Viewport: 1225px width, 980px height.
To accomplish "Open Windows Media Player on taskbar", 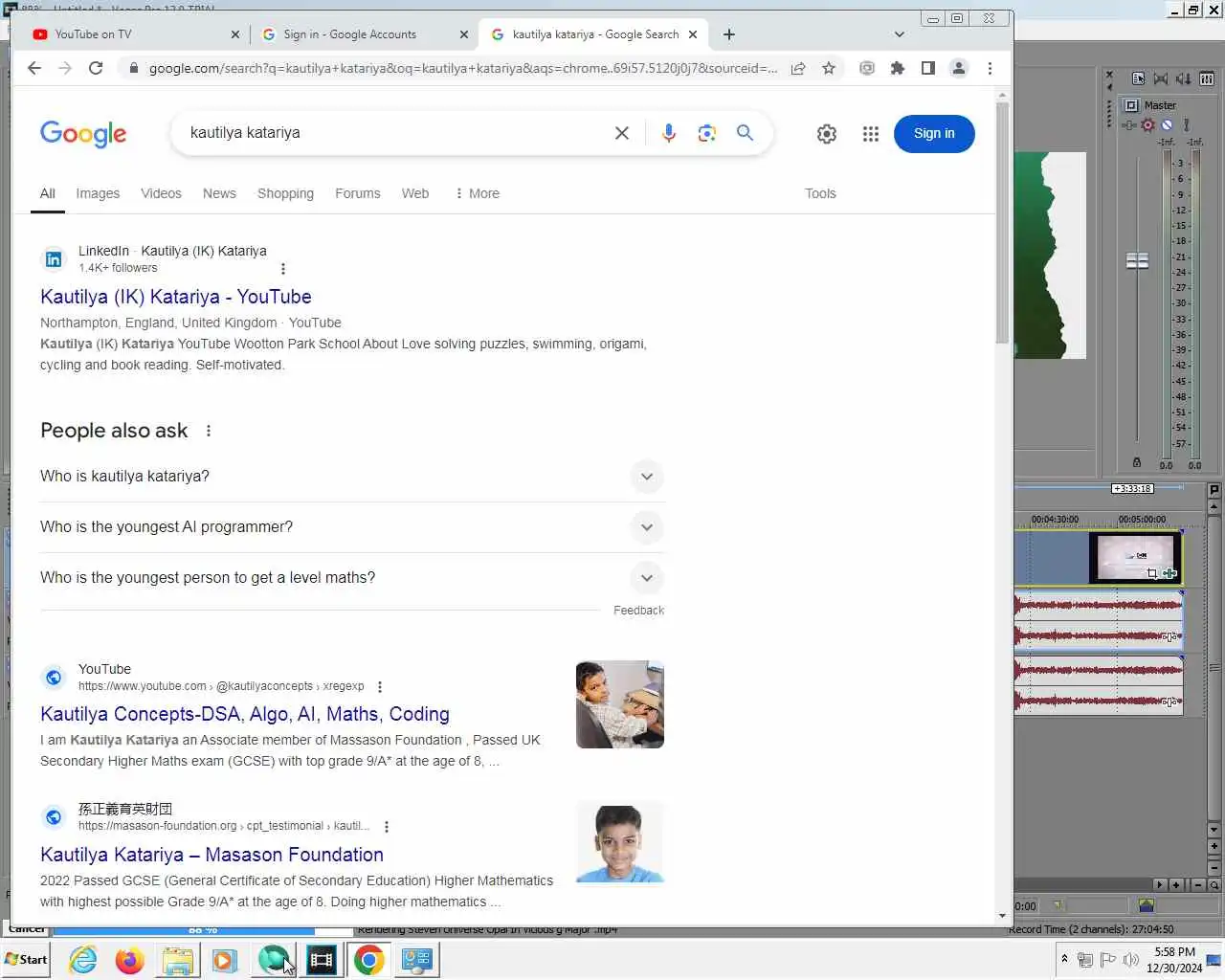I will click(x=225, y=960).
